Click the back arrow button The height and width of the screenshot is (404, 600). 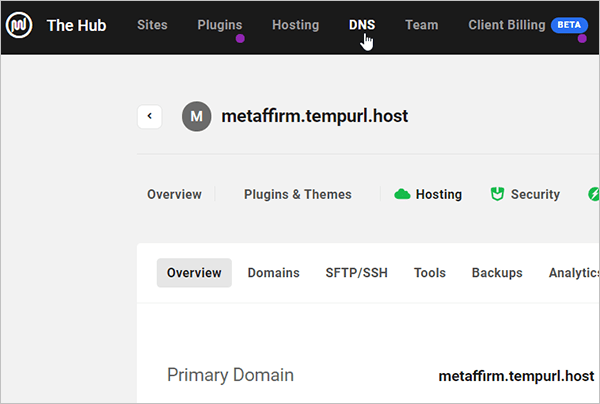click(150, 116)
